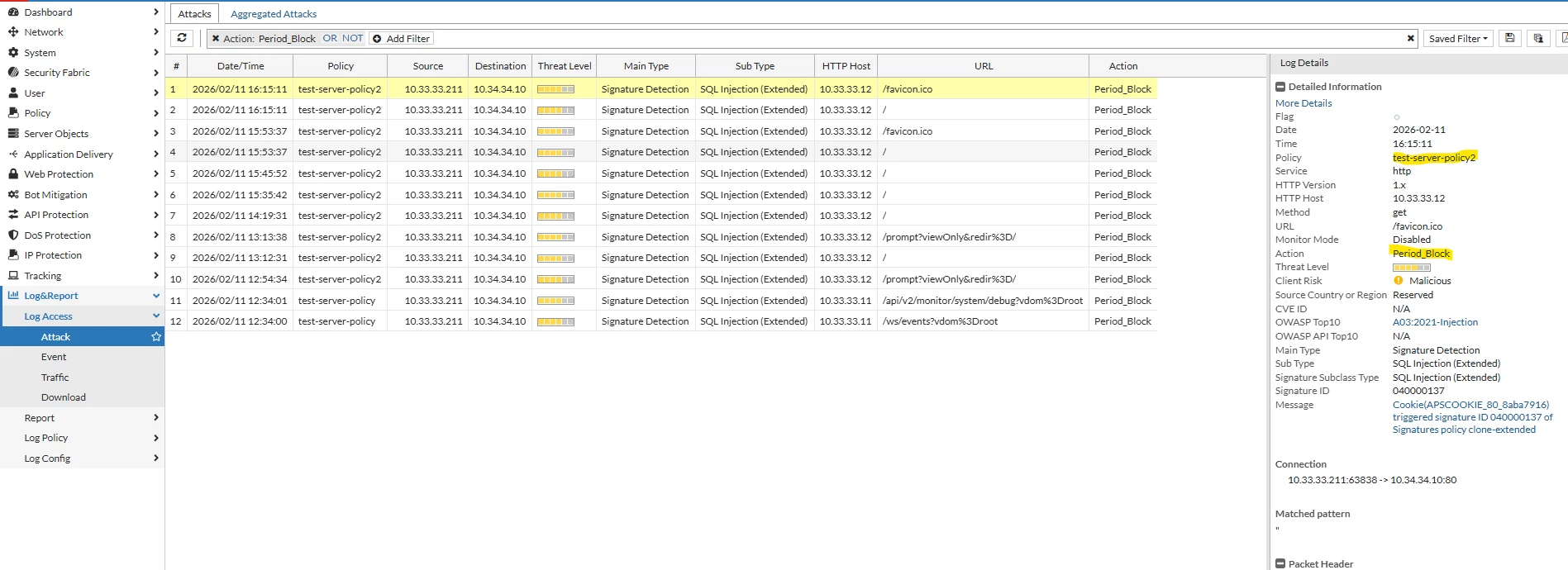Click the icon right of the save filter icon

[1538, 38]
